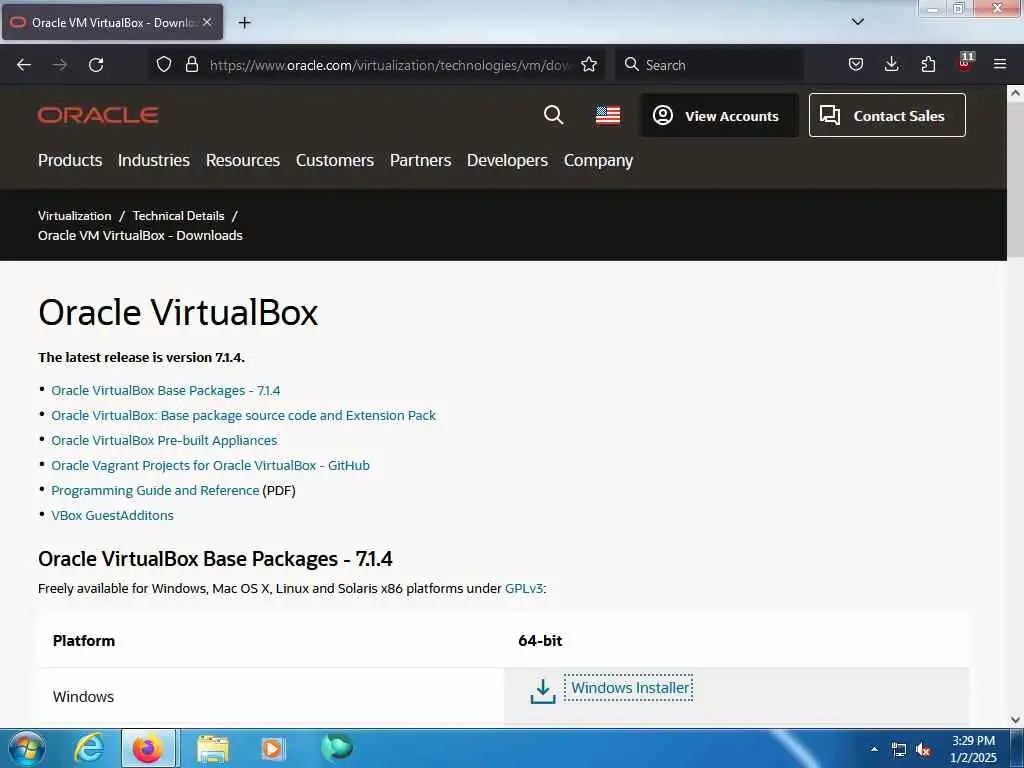Click scrollbar up arrow
1024x768 pixels.
point(1015,93)
